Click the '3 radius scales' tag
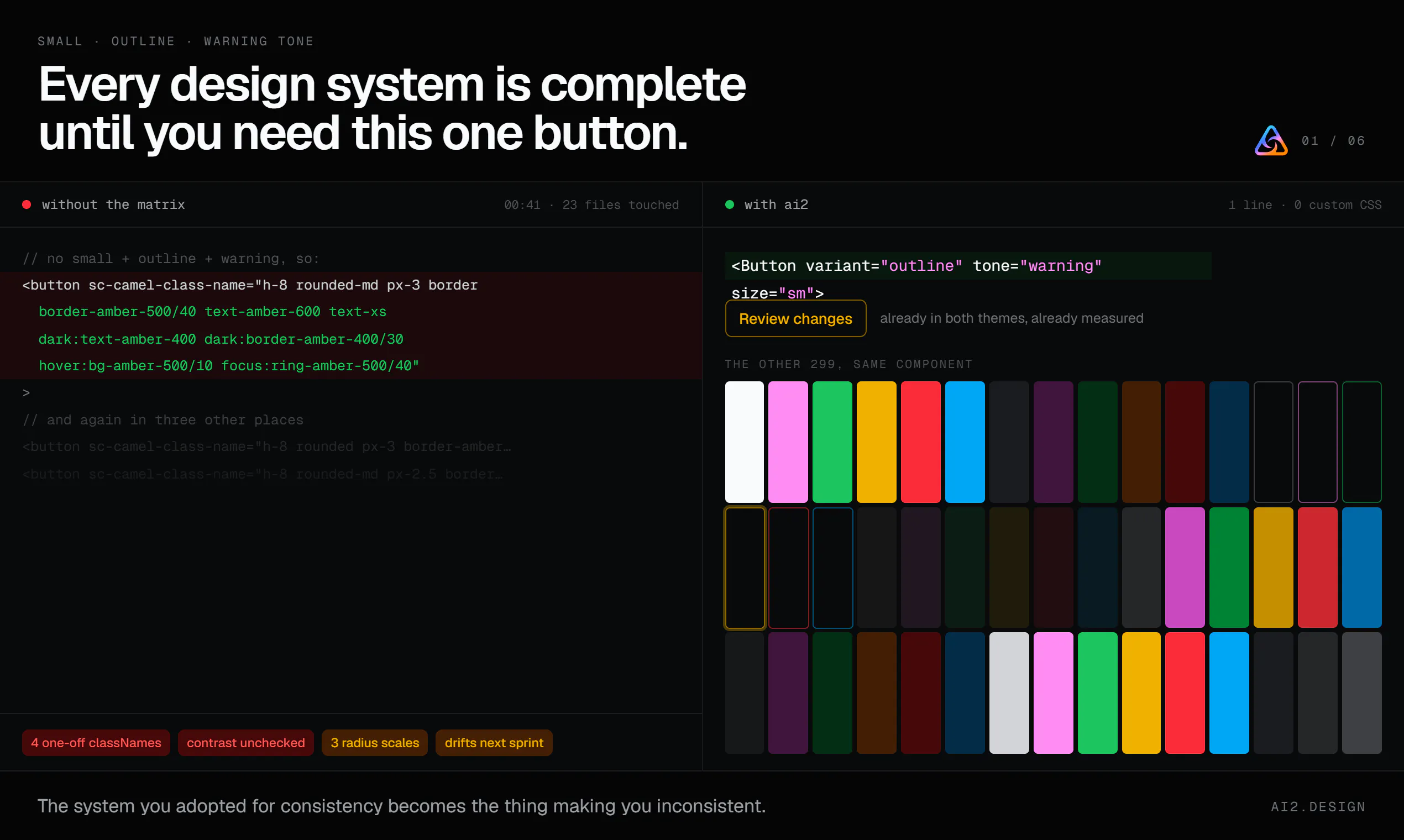Screen dimensions: 1404x840 pyautogui.click(x=375, y=743)
